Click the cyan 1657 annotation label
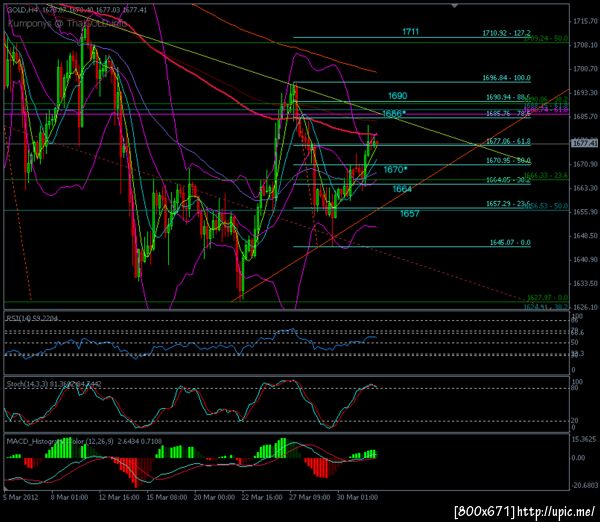This screenshot has width=600, height=522. pyautogui.click(x=410, y=214)
